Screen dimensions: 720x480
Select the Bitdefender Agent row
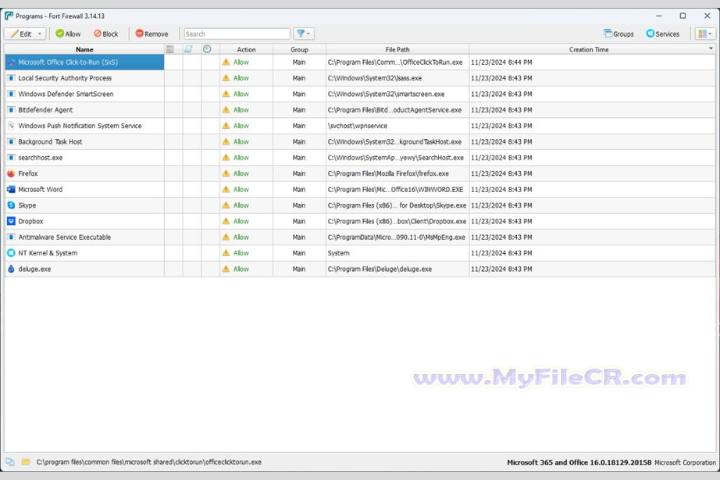360,110
